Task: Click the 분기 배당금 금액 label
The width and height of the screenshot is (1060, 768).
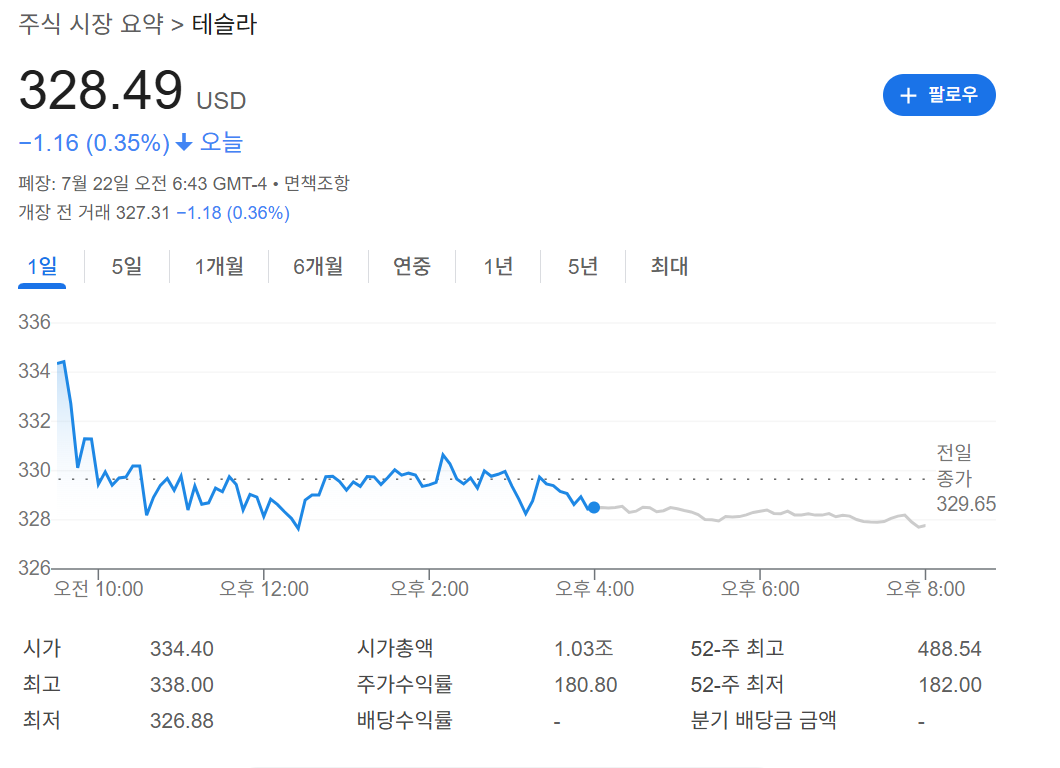Action: click(763, 720)
